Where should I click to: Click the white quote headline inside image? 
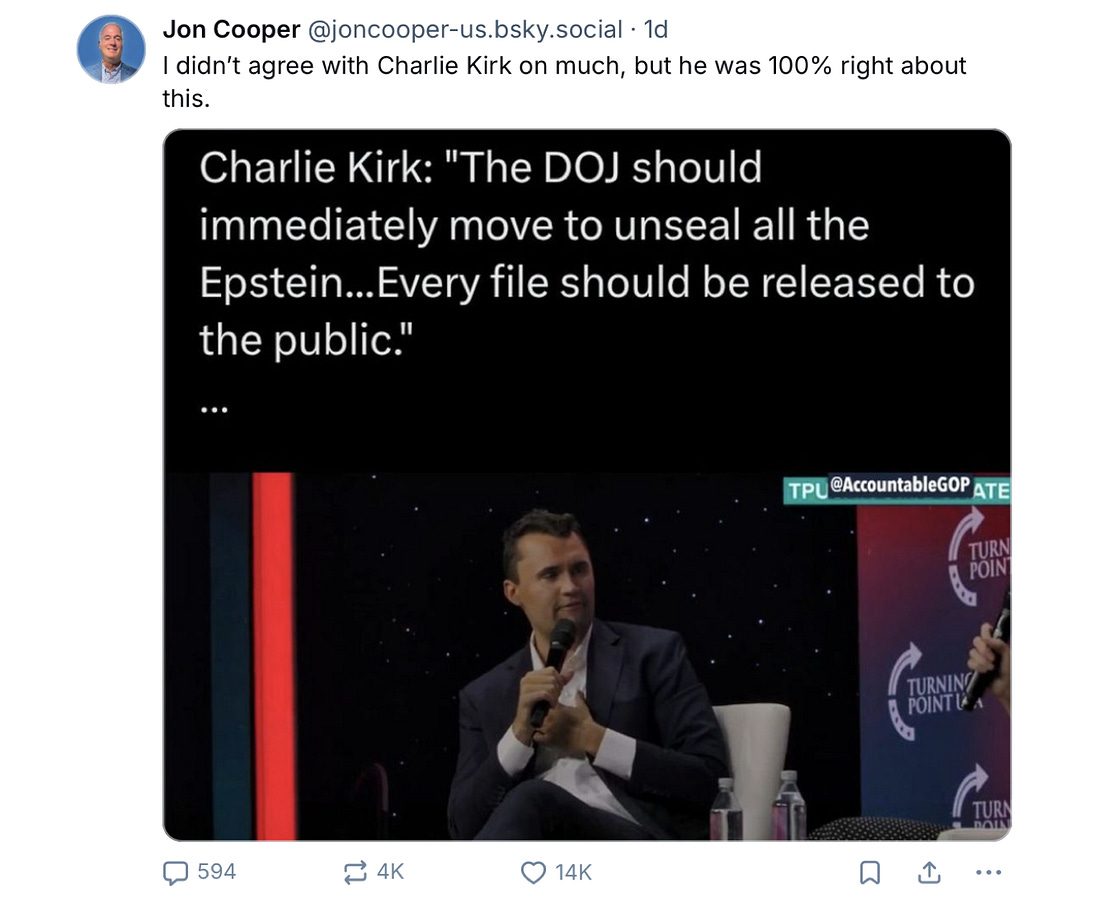[x=585, y=254]
